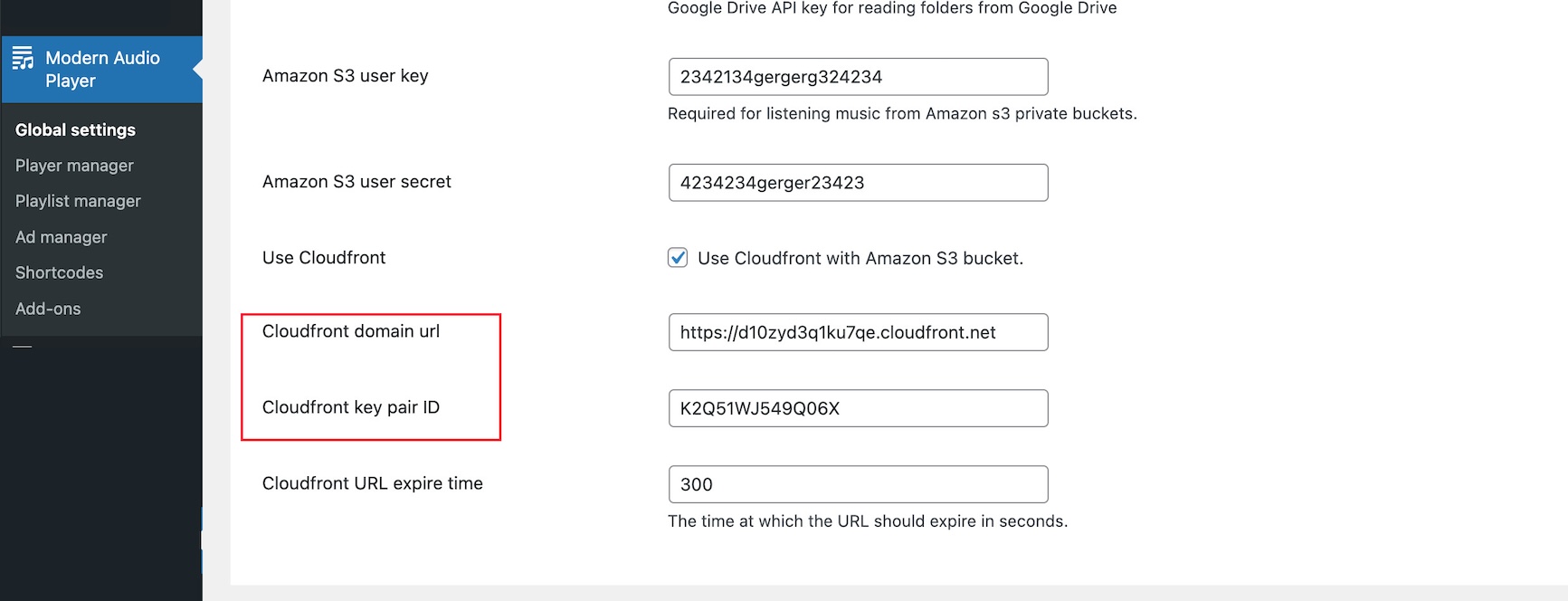Open the Add-ons page

pos(48,309)
